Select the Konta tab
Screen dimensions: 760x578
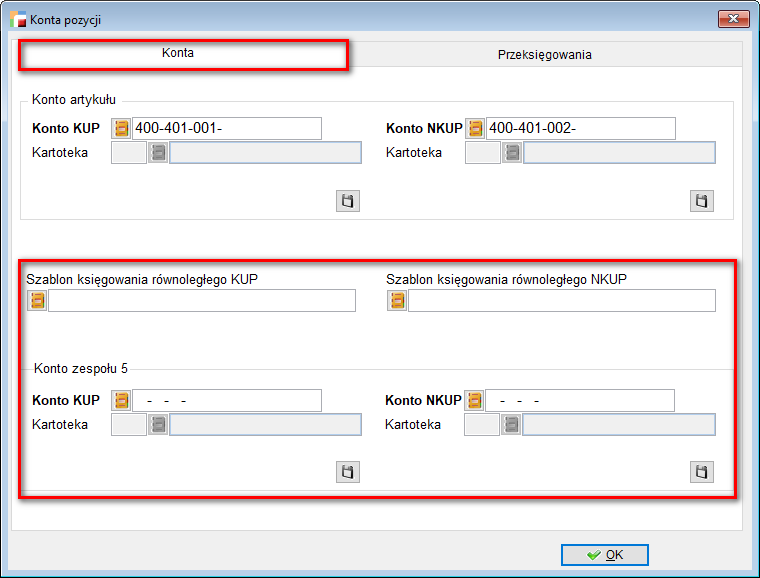click(178, 54)
